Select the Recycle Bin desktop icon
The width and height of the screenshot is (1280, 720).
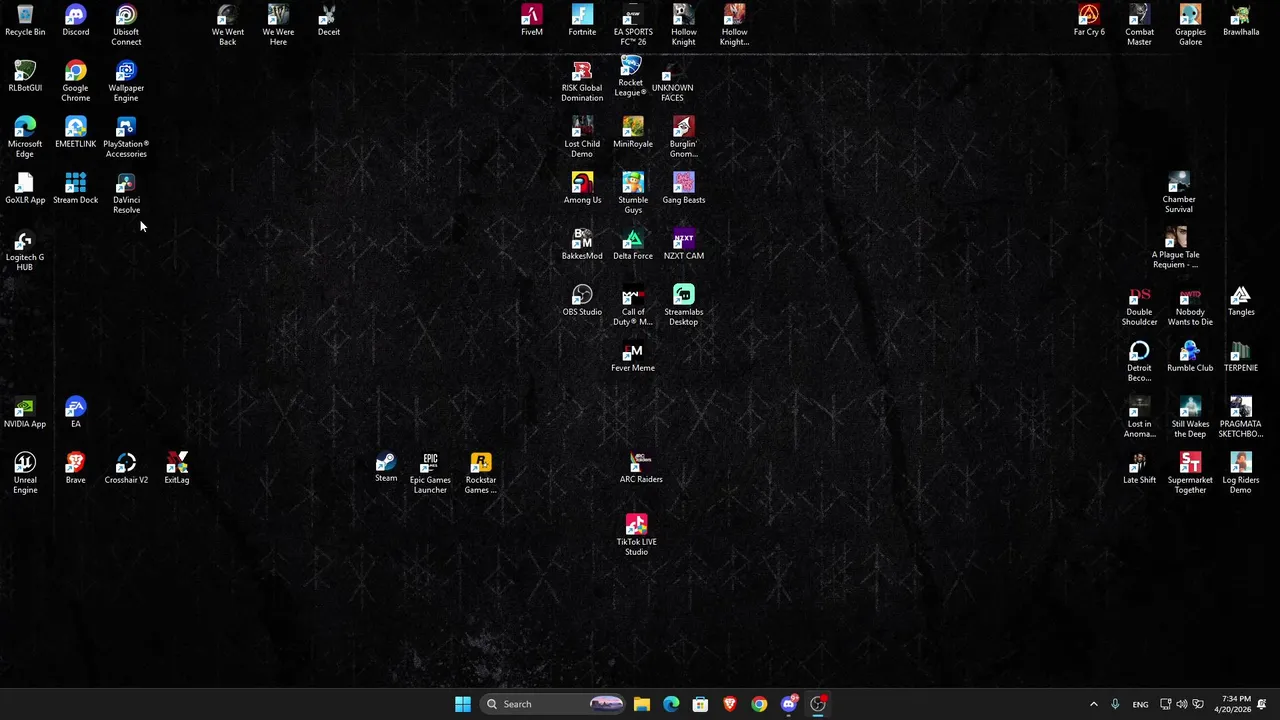25,20
